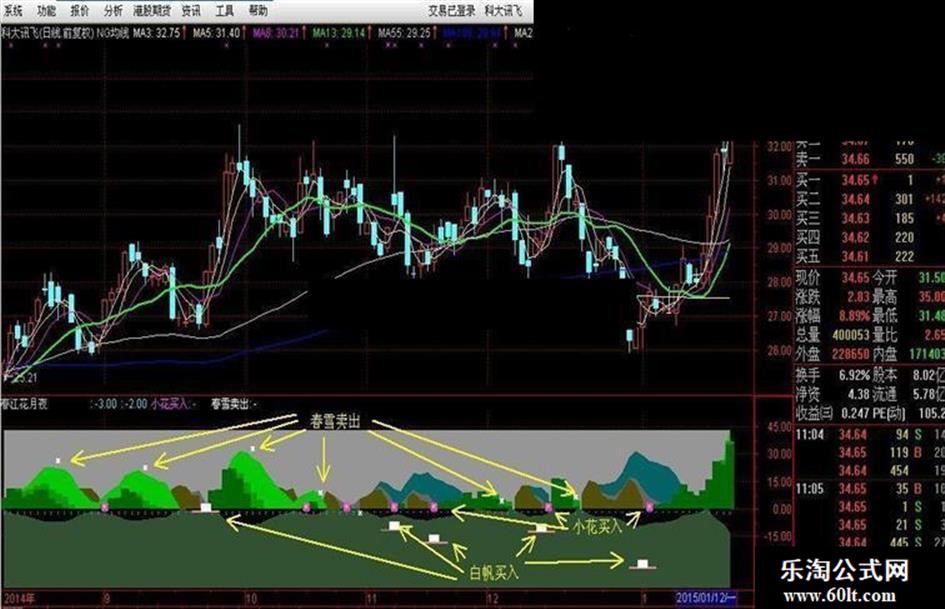Image resolution: width=945 pixels, height=609 pixels.
Task: Click the -15.00 indicator axis label
Action: click(776, 535)
